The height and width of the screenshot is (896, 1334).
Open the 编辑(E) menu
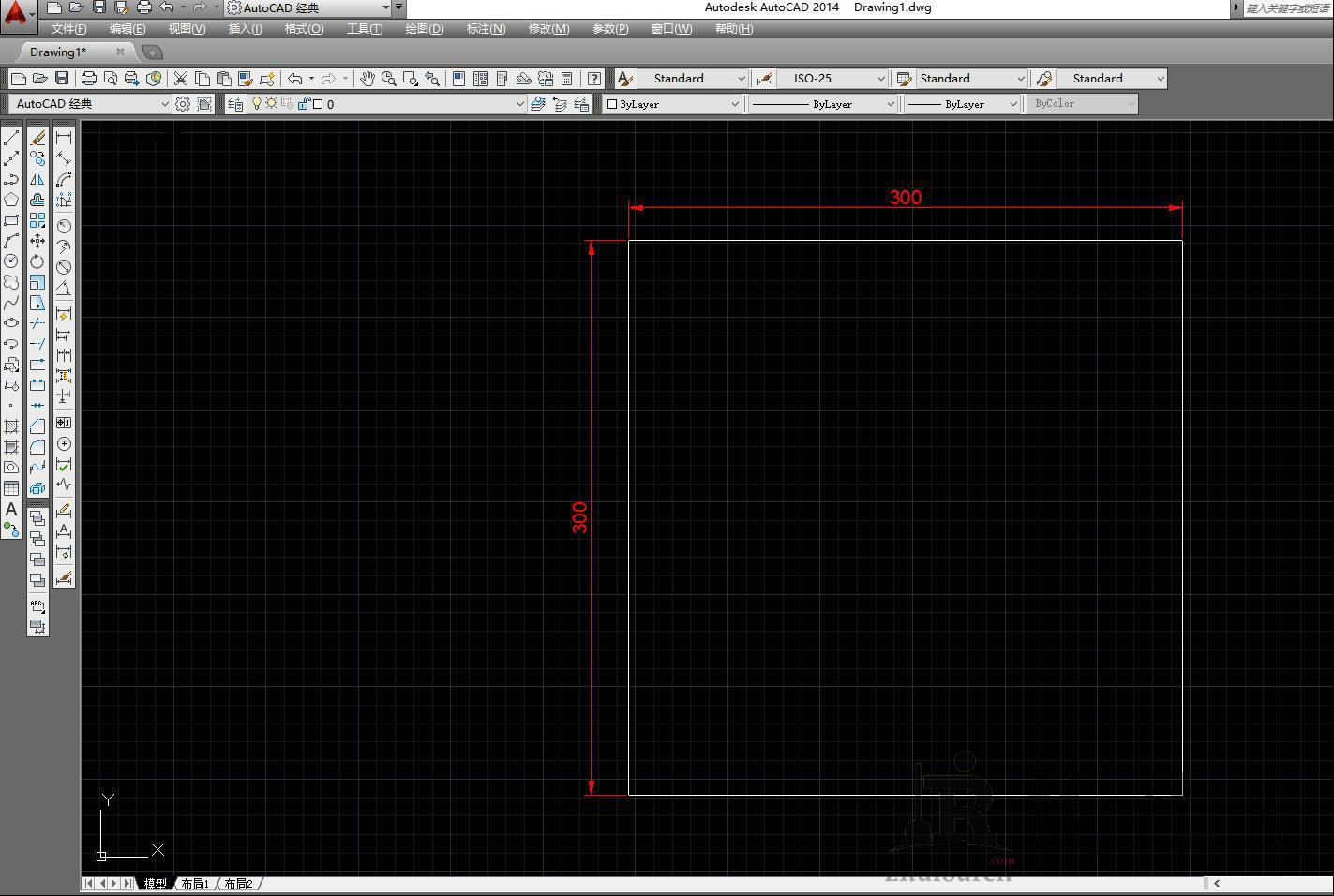click(x=127, y=29)
